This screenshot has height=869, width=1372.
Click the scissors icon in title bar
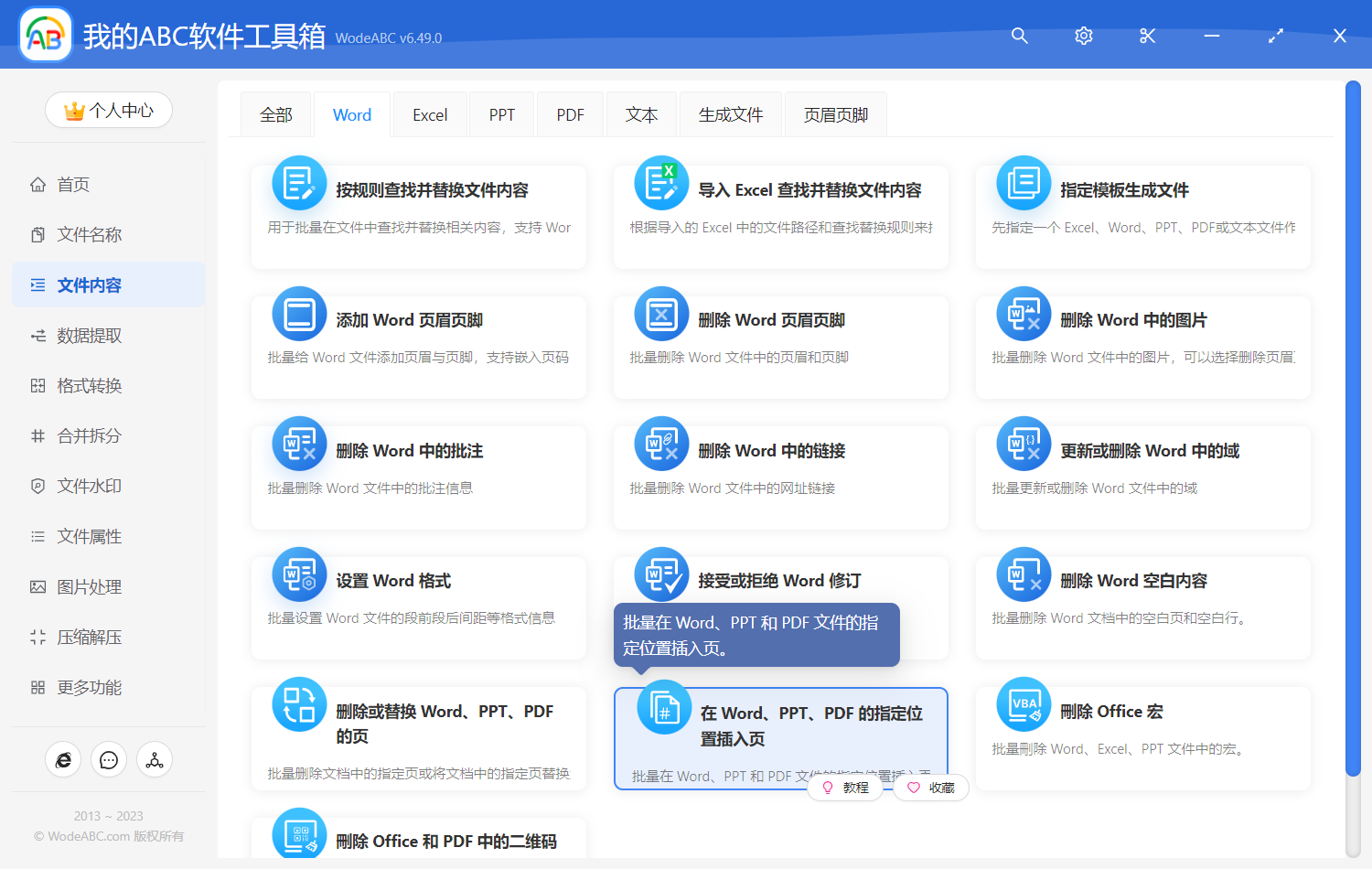tap(1148, 36)
